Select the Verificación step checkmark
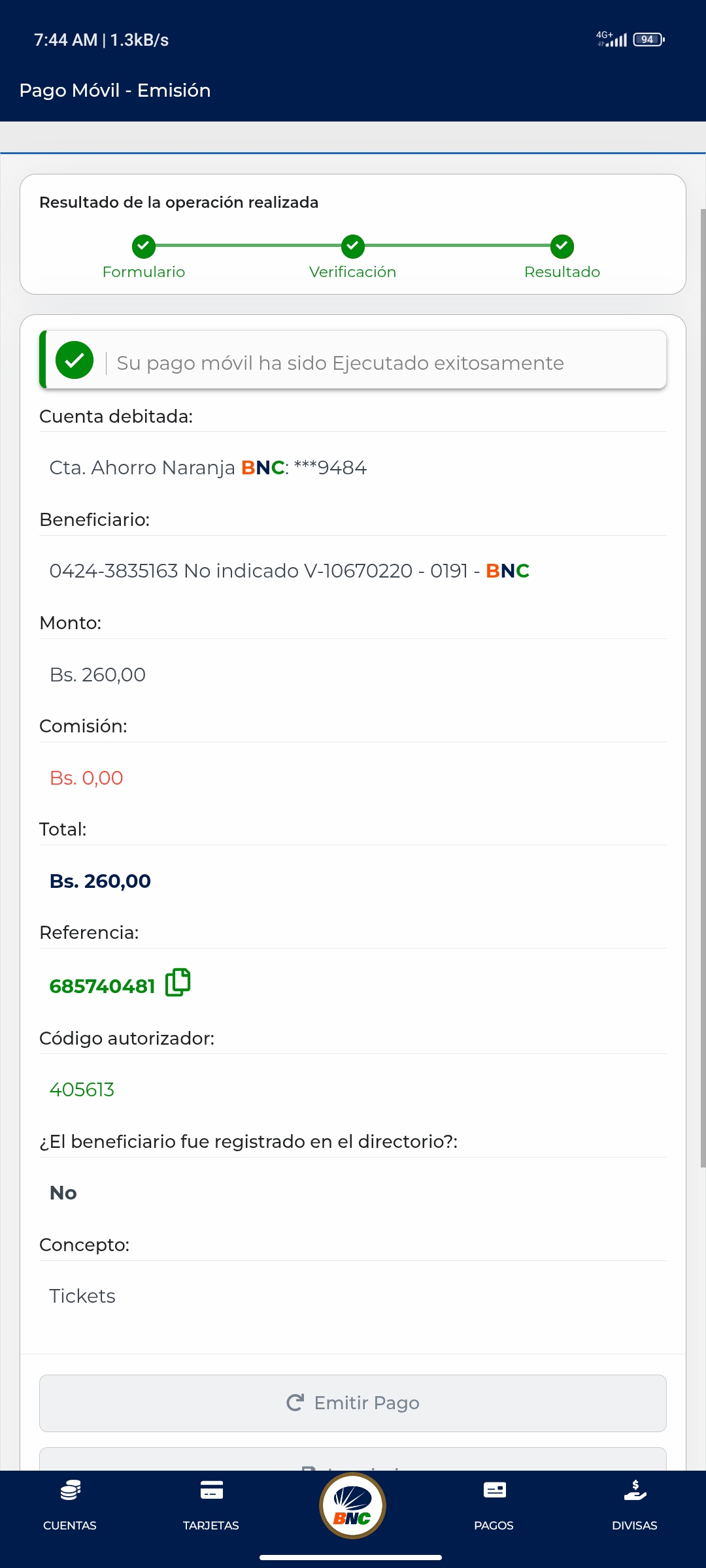The height and width of the screenshot is (1568, 706). (353, 247)
